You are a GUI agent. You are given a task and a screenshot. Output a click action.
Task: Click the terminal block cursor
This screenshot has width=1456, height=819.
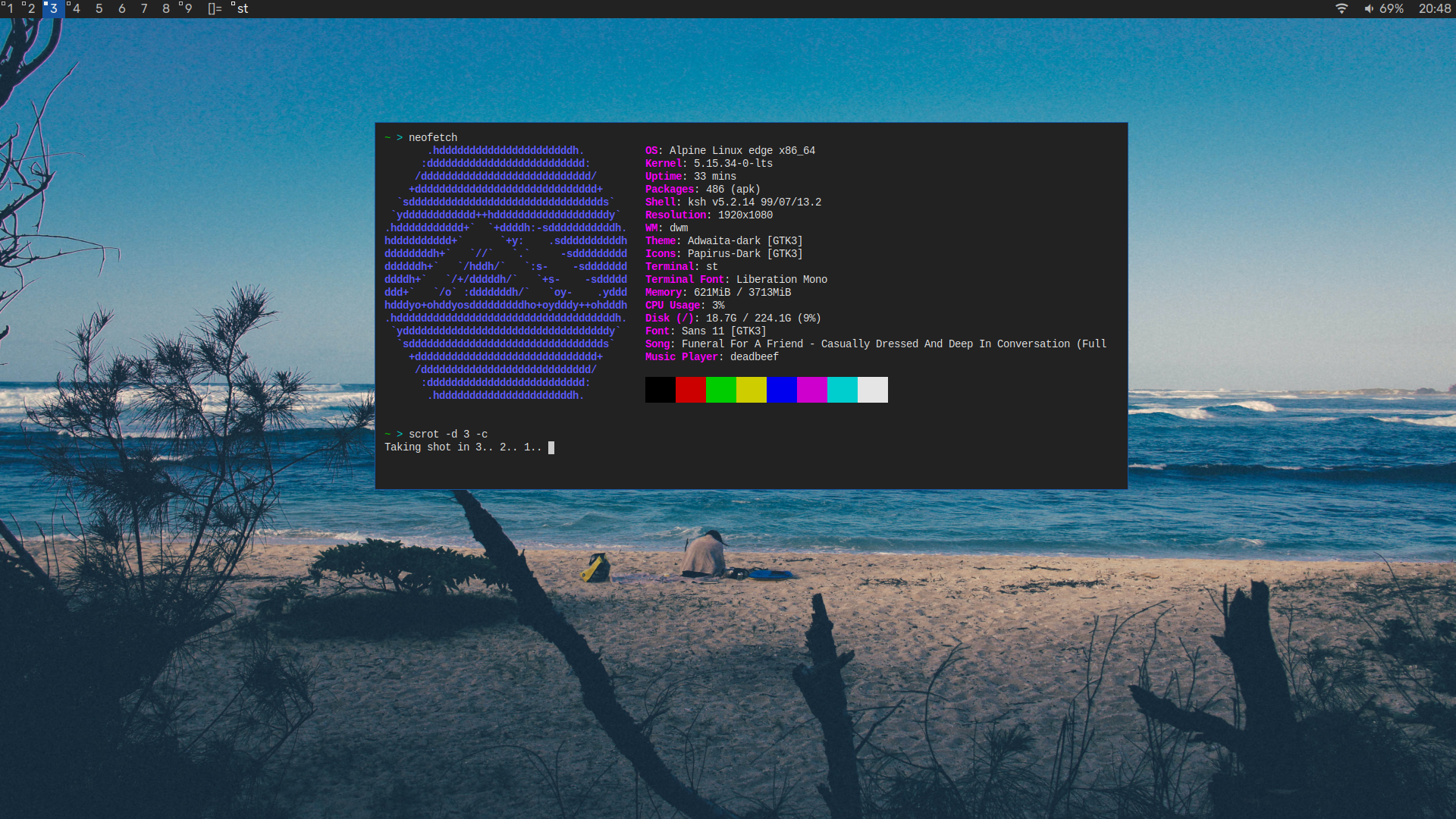pyautogui.click(x=551, y=447)
